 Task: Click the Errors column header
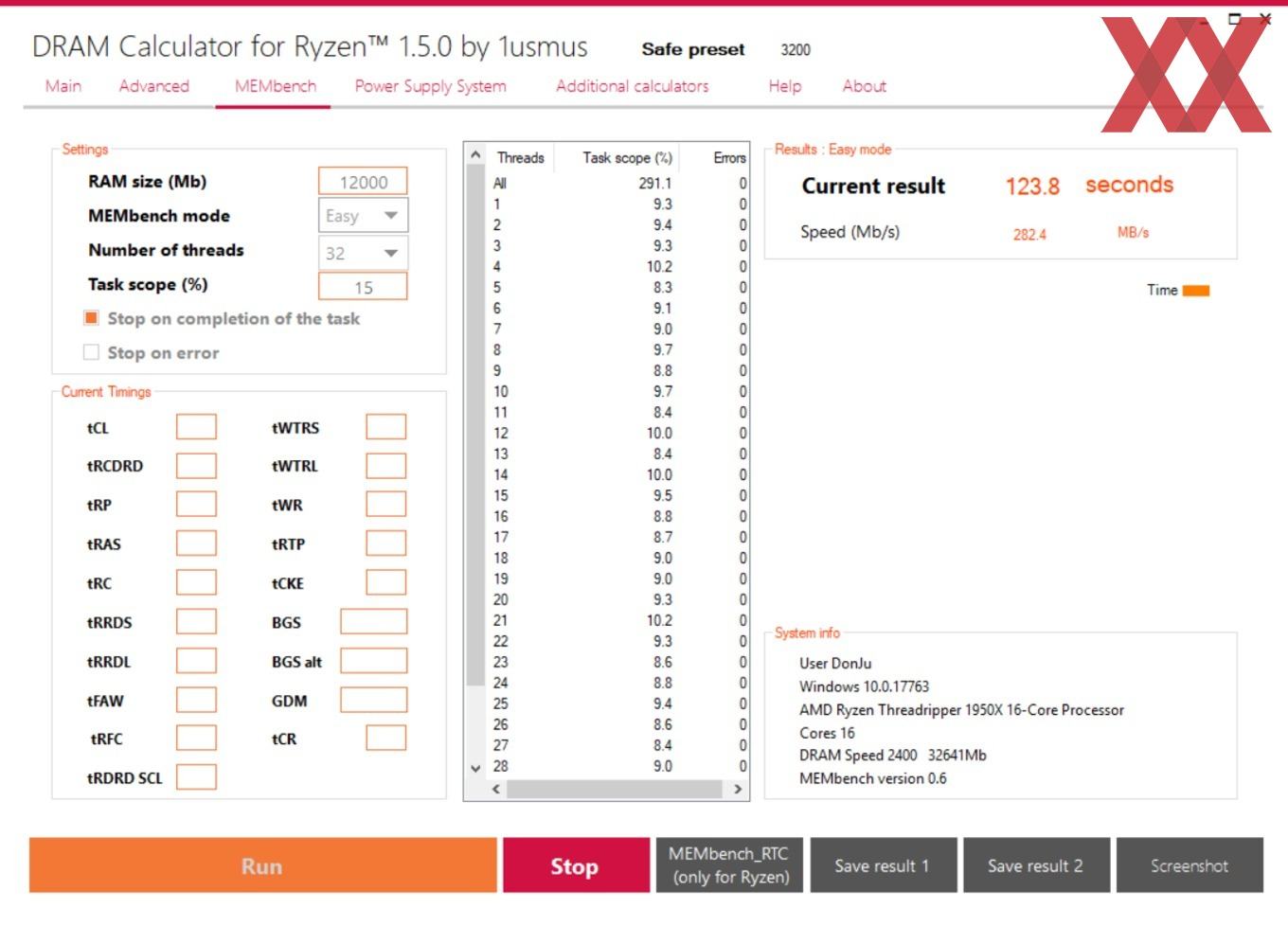pos(728,157)
